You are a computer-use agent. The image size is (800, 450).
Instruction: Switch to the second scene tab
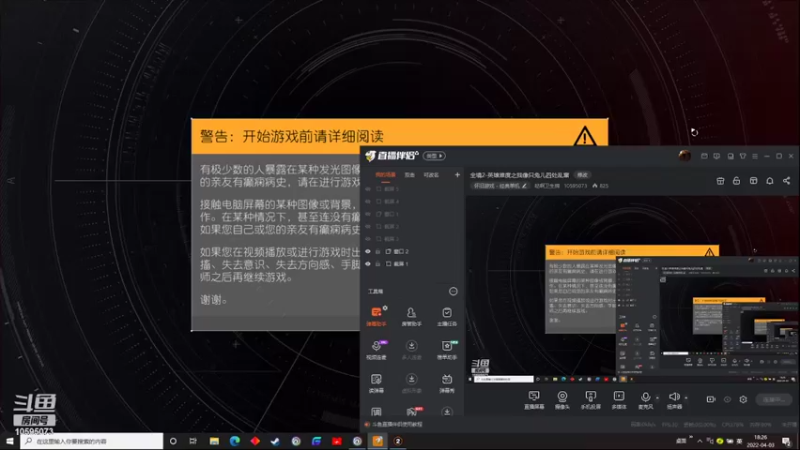(410, 175)
